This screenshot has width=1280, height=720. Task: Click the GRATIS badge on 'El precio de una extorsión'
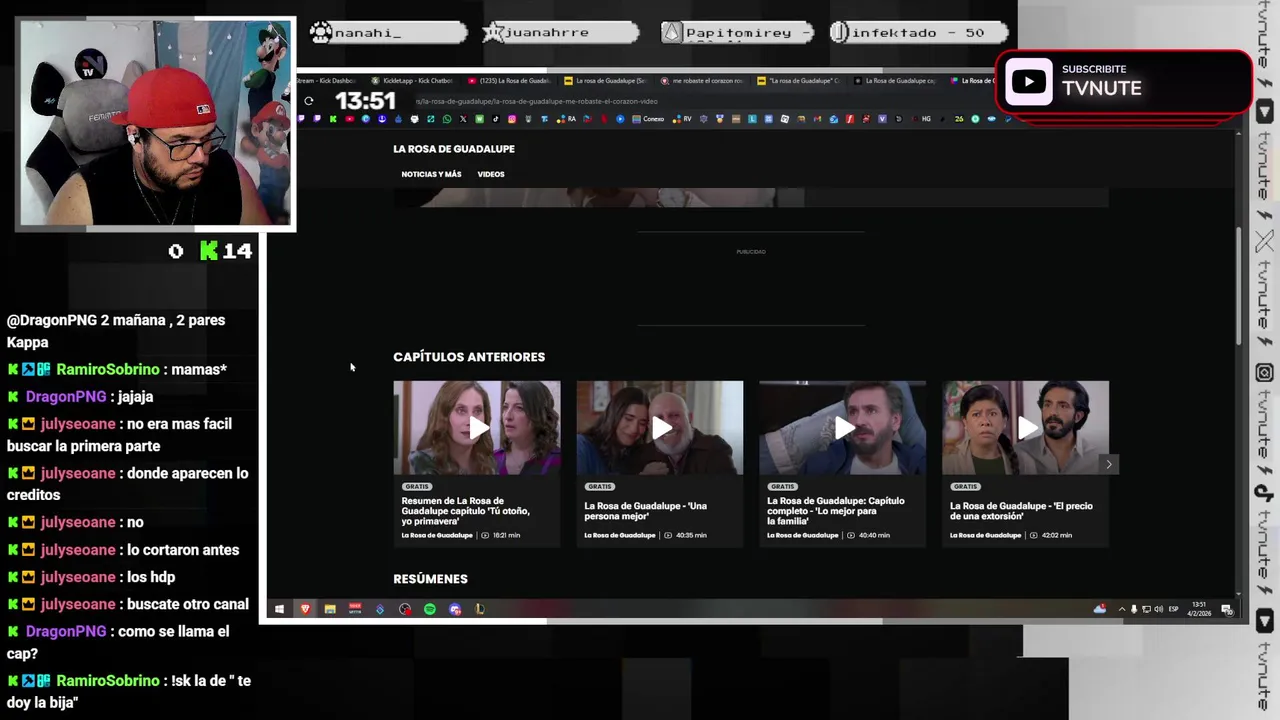[965, 487]
